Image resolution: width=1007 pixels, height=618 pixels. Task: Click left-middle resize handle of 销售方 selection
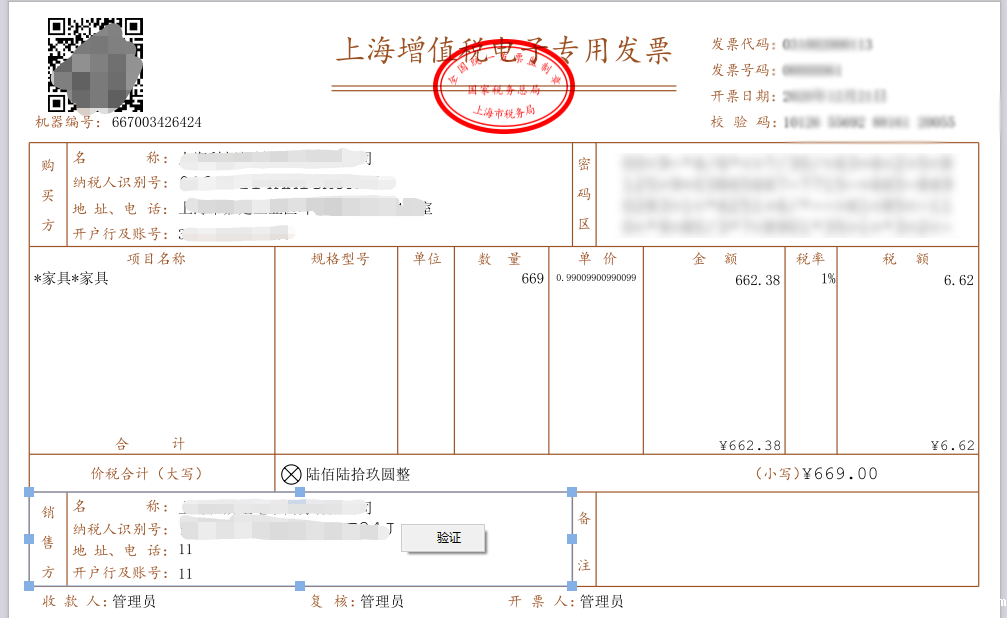coord(29,539)
